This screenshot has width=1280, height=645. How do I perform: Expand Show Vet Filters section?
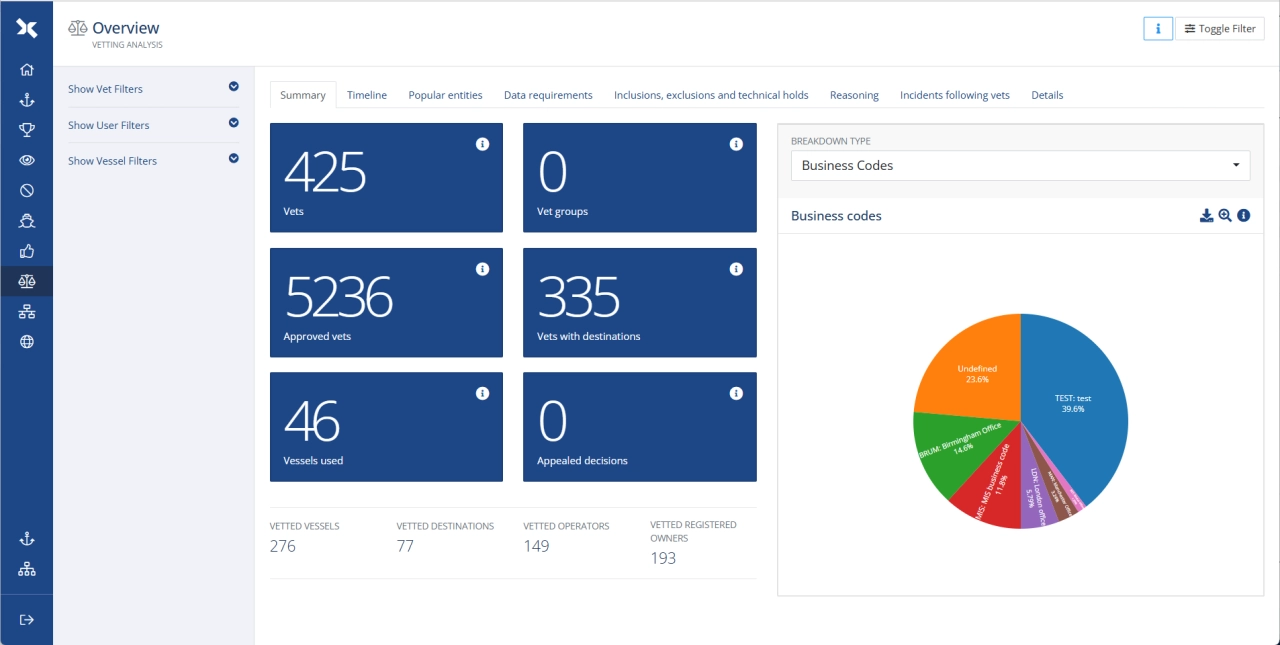pos(234,87)
